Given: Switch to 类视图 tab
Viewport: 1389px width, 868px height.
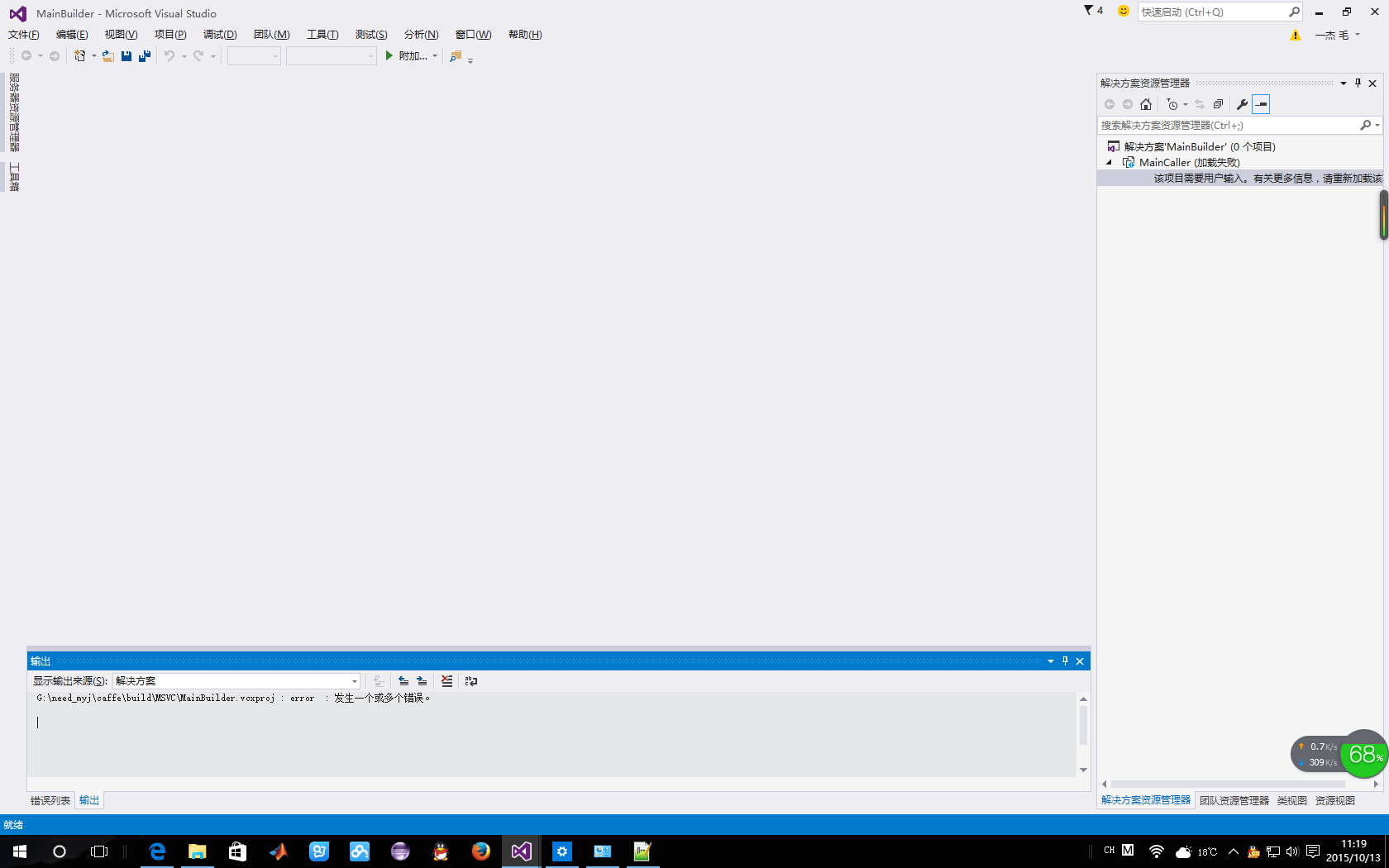Looking at the screenshot, I should click(1292, 800).
